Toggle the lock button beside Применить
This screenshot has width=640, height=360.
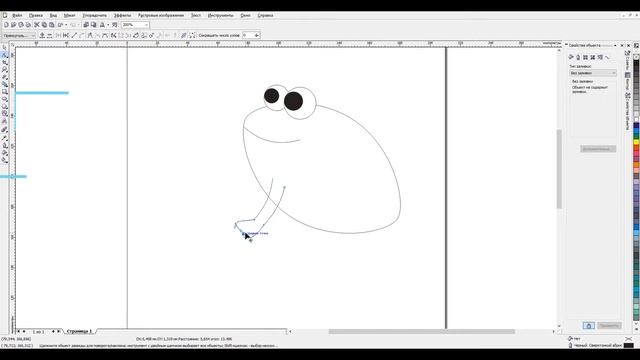tap(588, 325)
